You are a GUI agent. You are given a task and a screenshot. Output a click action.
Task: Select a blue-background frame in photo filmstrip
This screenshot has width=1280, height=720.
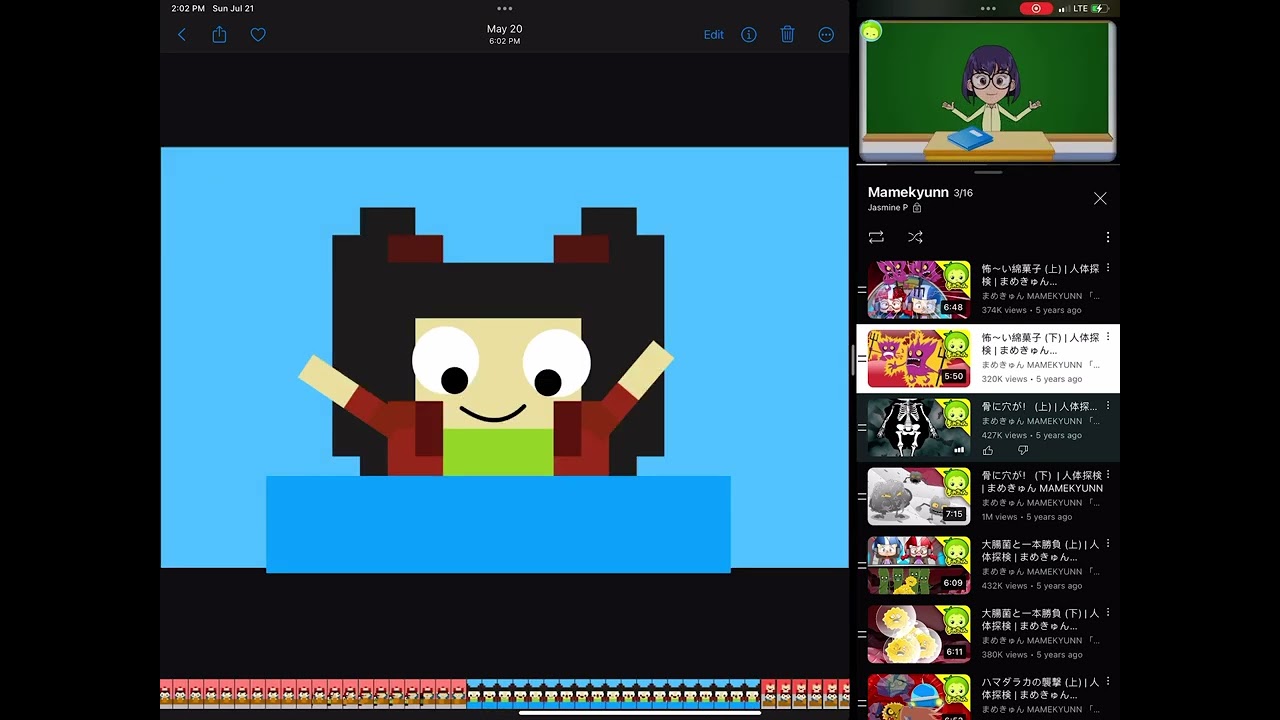point(612,694)
